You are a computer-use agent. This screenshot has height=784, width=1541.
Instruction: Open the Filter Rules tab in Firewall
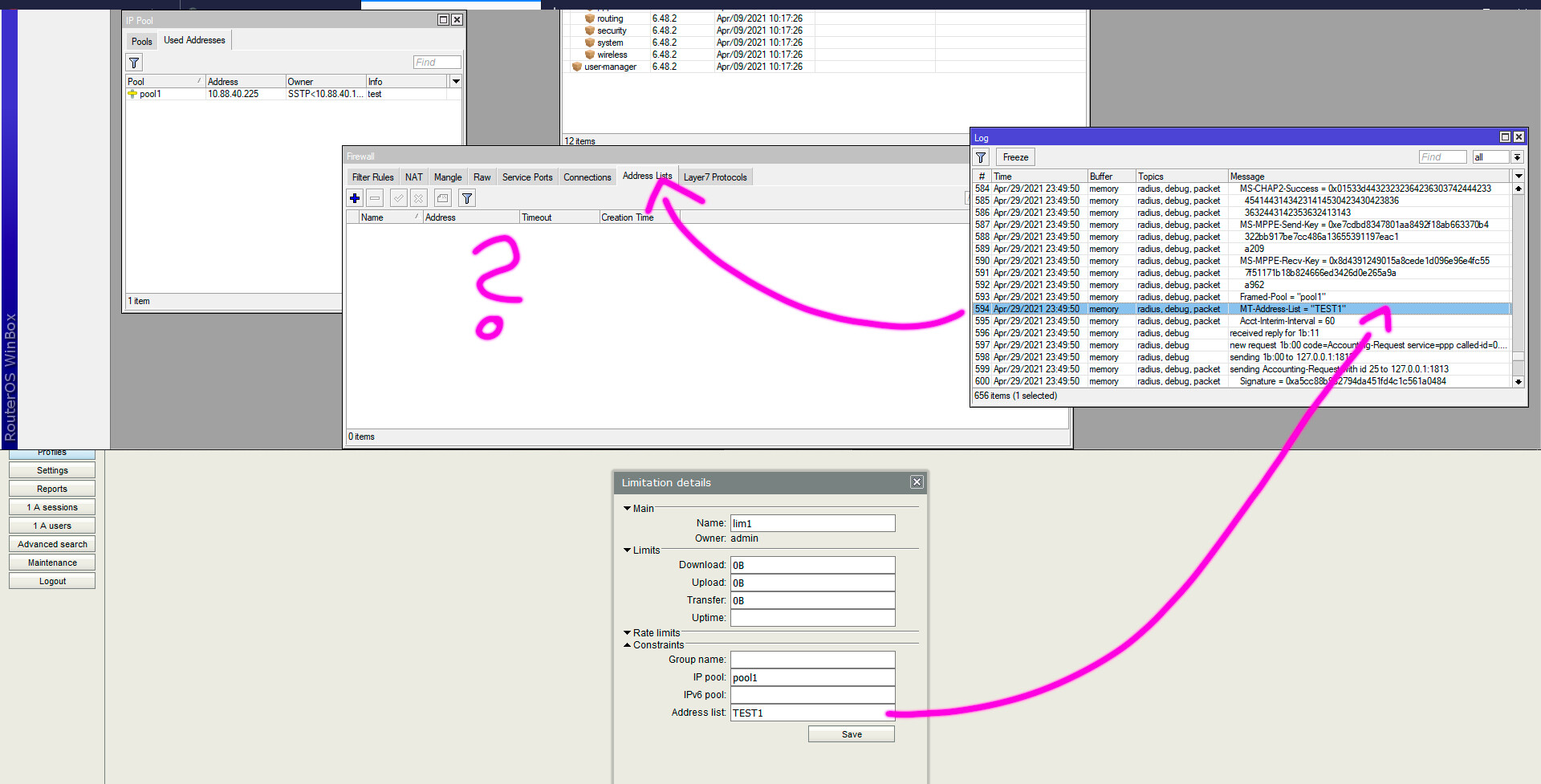(x=372, y=177)
